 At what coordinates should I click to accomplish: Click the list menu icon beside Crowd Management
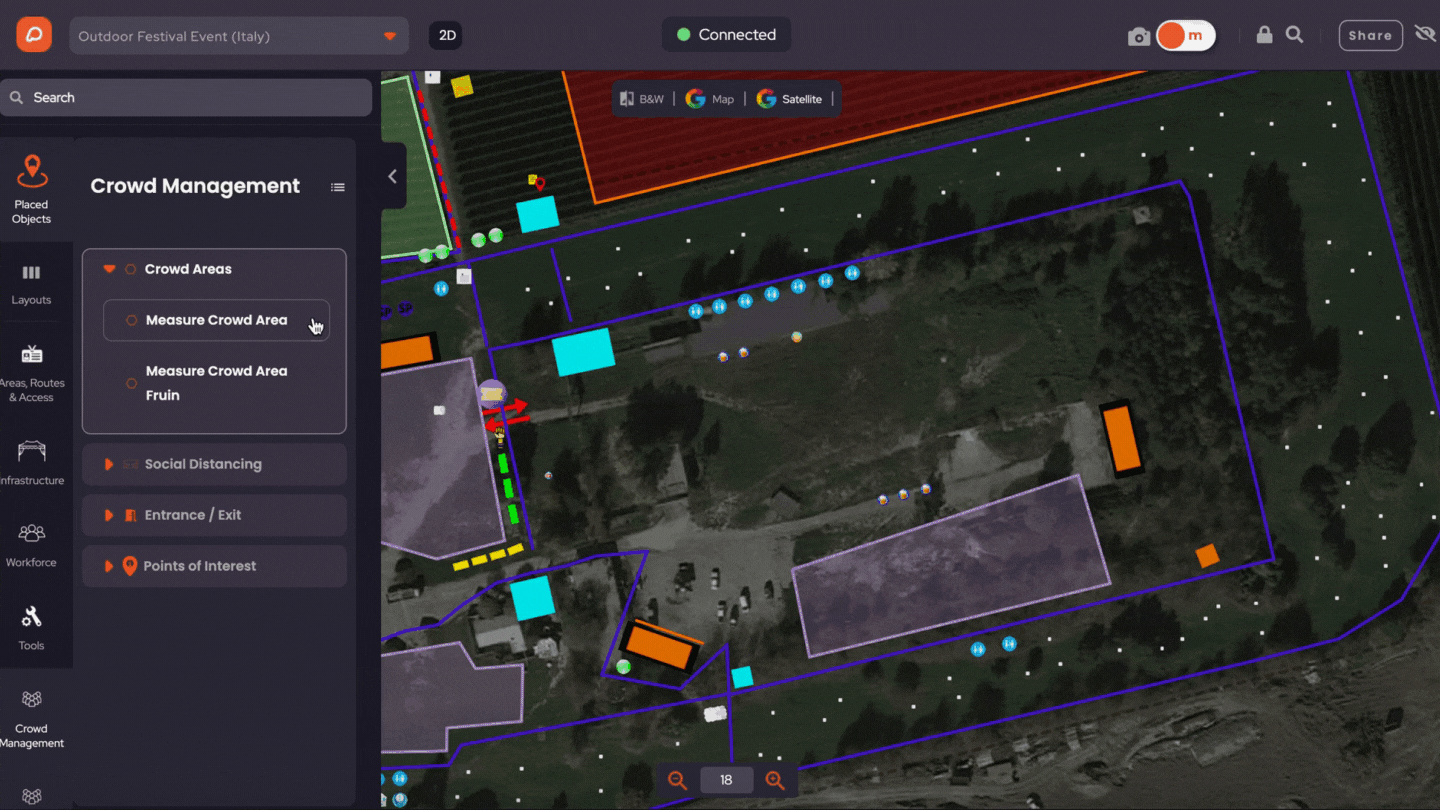tap(338, 187)
